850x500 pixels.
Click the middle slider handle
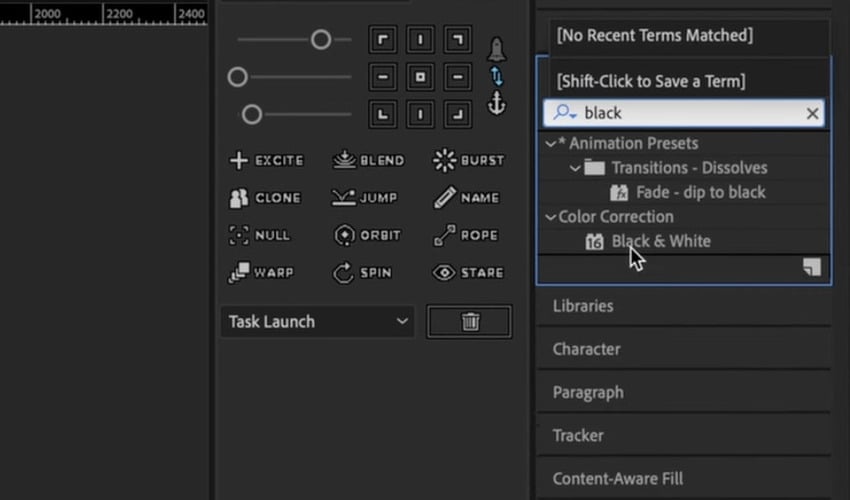(x=237, y=77)
